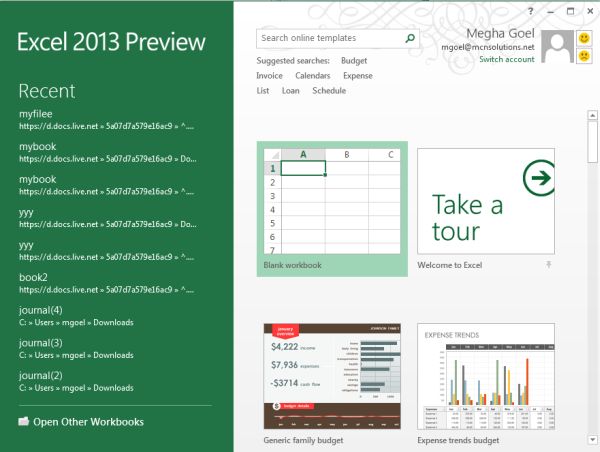Image resolution: width=600 pixels, height=452 pixels.
Task: Click the templates scrollbar thumb
Action: pos(592,142)
